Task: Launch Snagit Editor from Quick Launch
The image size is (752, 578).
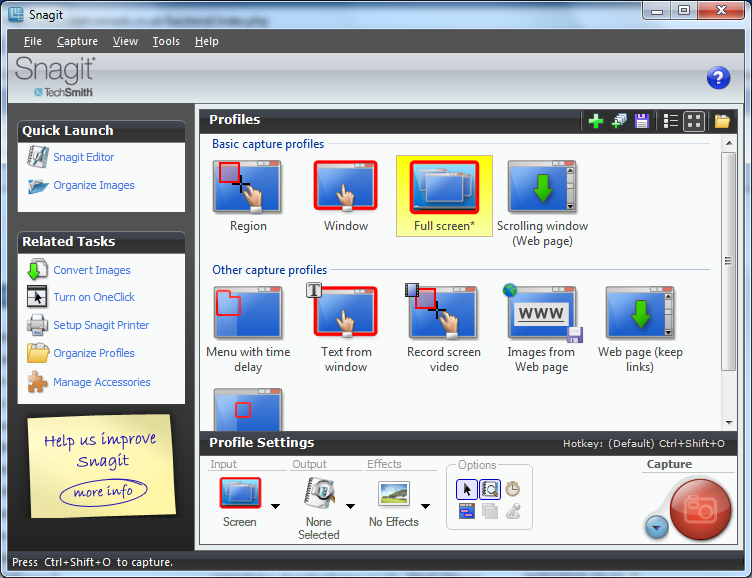Action: (x=83, y=157)
